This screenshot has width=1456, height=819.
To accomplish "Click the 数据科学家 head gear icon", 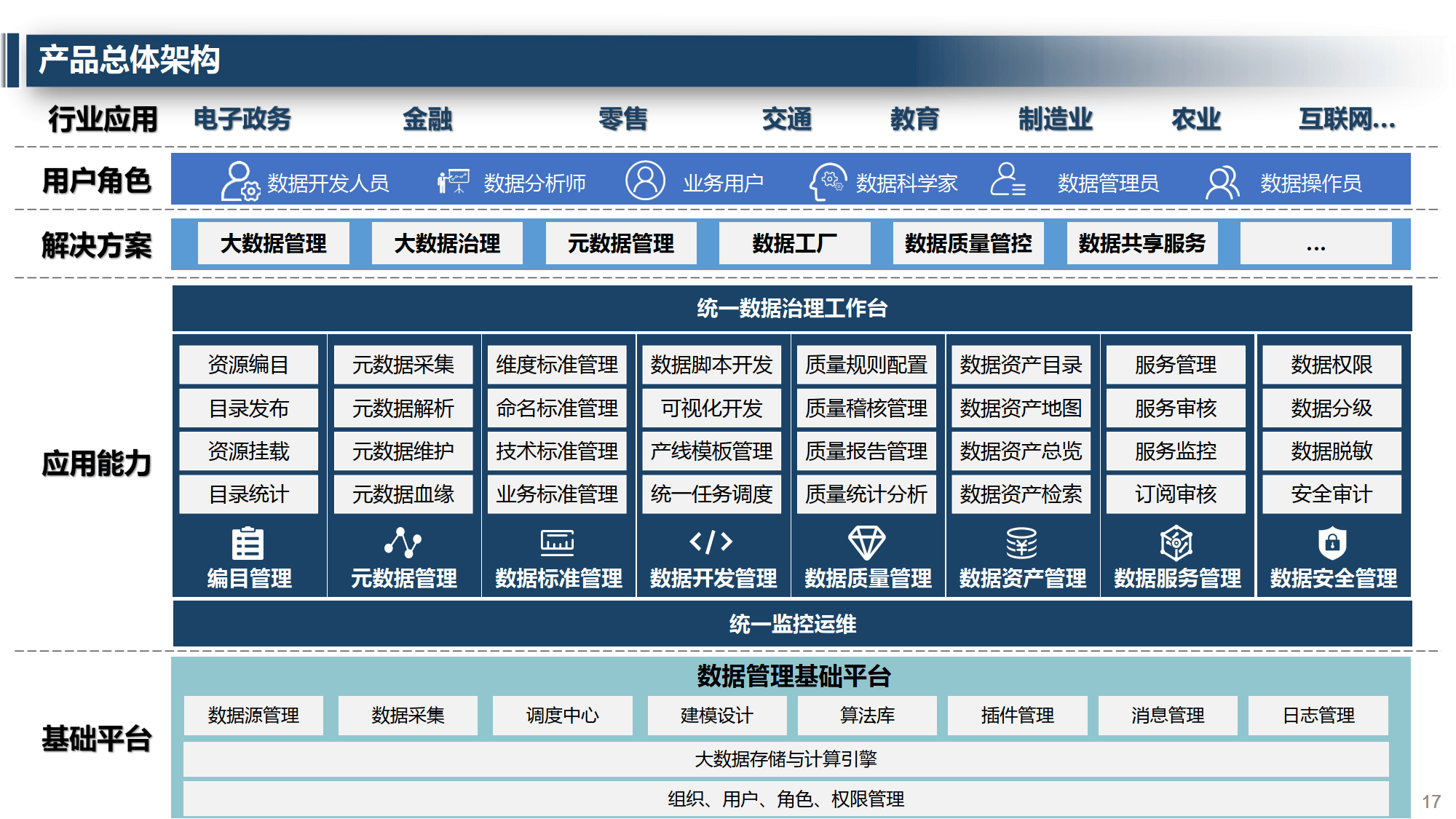I will 828,181.
